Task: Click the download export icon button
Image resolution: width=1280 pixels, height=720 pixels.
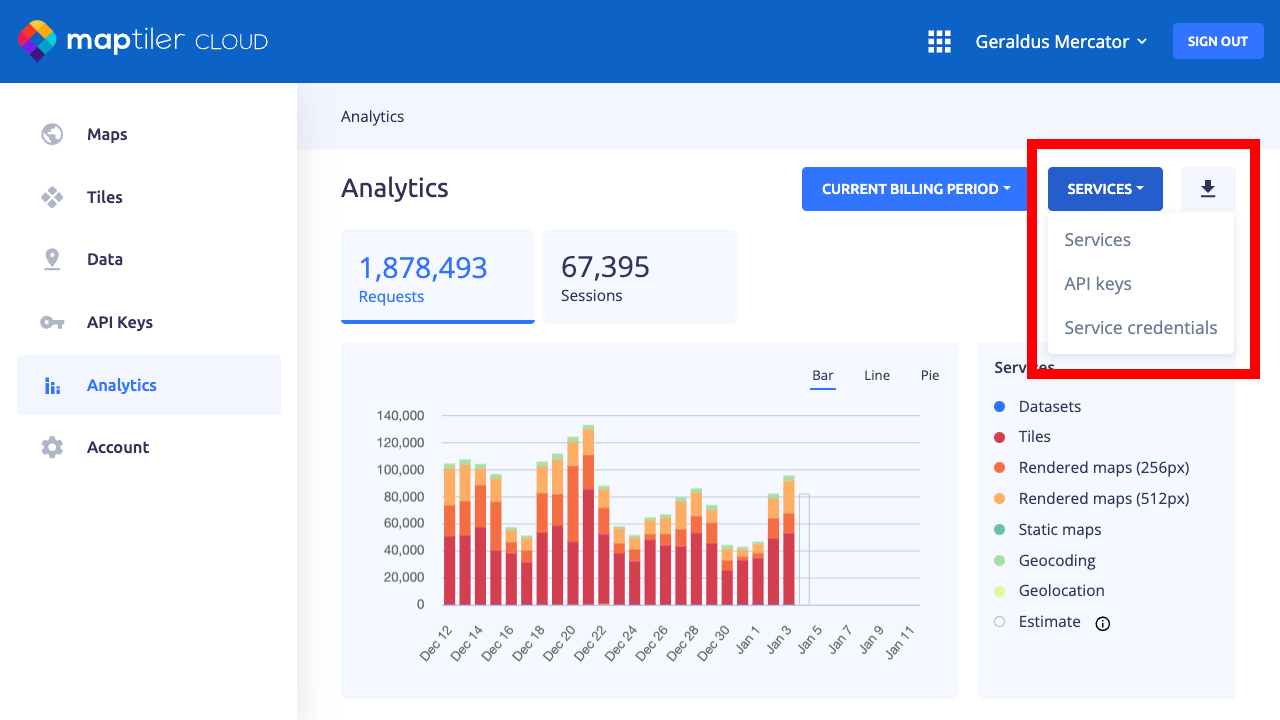Action: [x=1208, y=189]
